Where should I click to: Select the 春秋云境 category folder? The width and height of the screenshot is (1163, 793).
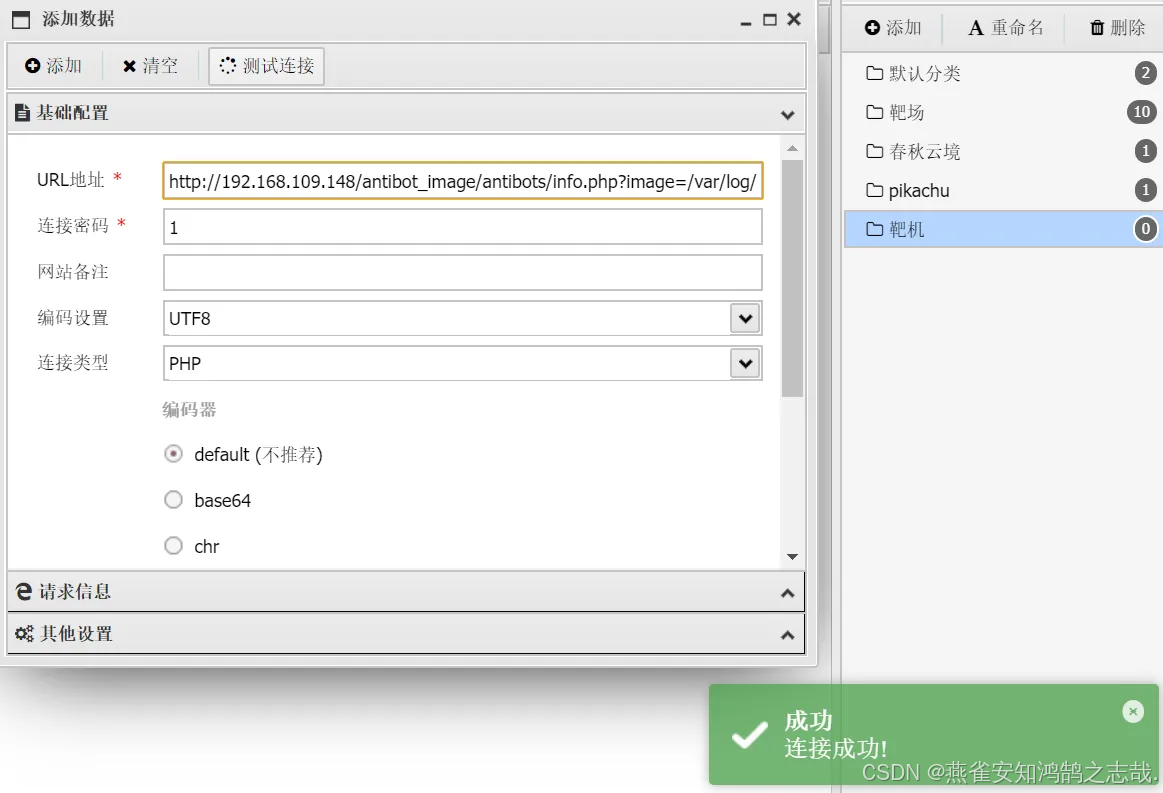click(1004, 151)
